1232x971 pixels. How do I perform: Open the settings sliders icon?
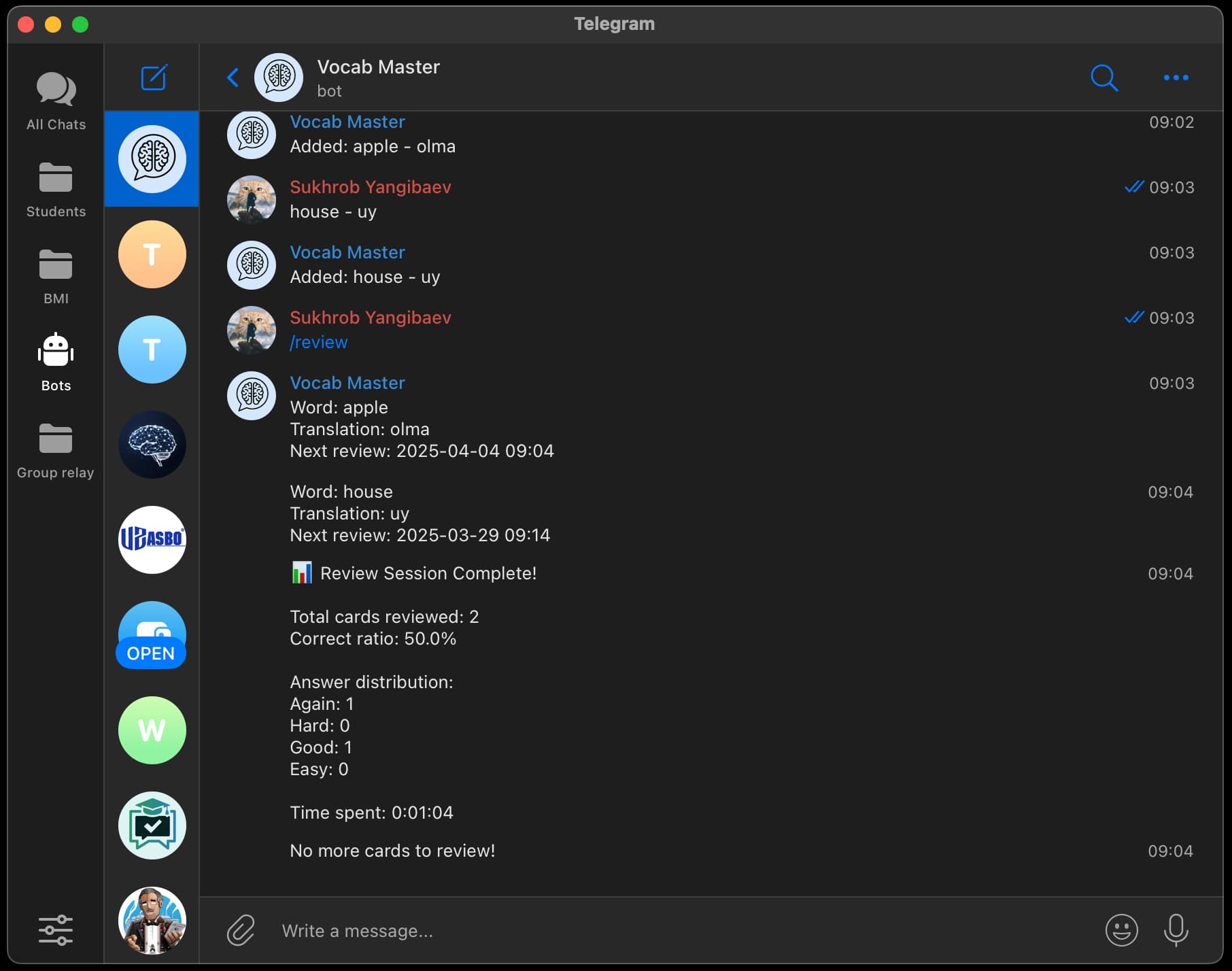coord(56,930)
